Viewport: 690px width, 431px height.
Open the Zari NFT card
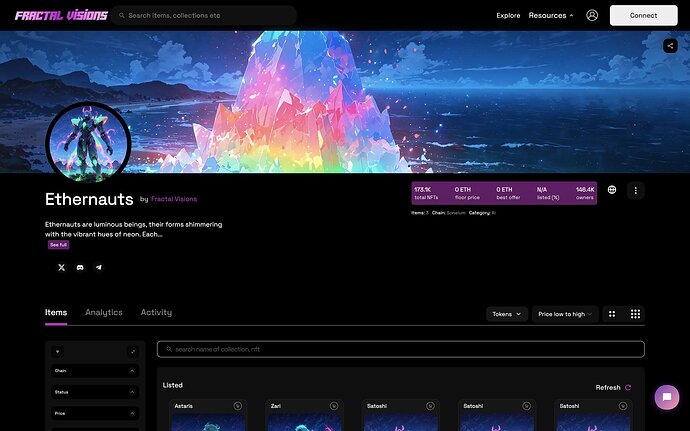tap(304, 415)
